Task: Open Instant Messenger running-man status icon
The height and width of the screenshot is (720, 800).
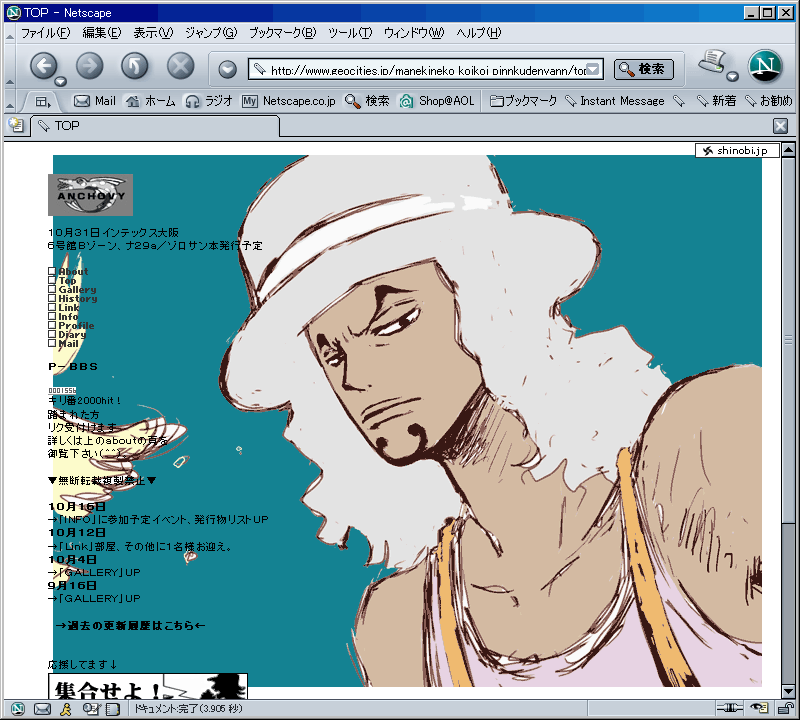Action: click(66, 709)
